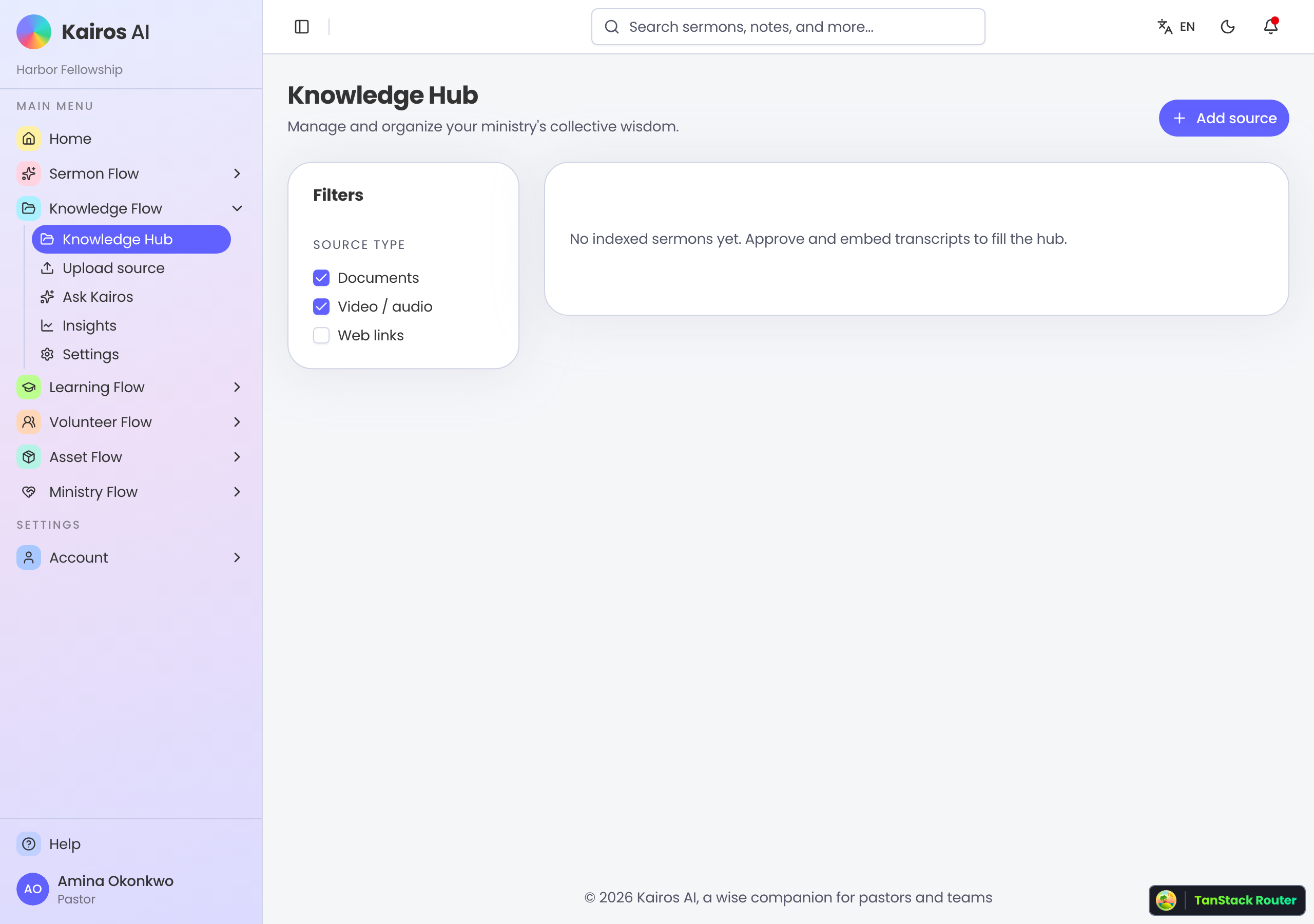
Task: Open the language translate EN selector
Action: [1176, 27]
